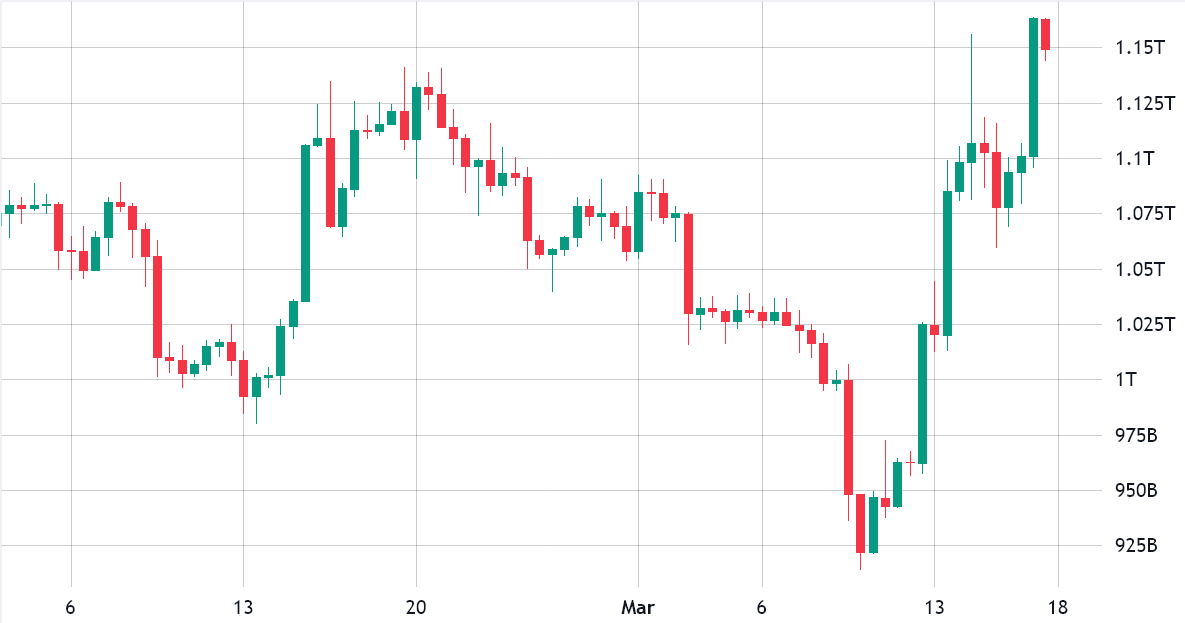Click the 1.05T price axis label
The height and width of the screenshot is (623, 1185).
coord(1140,269)
